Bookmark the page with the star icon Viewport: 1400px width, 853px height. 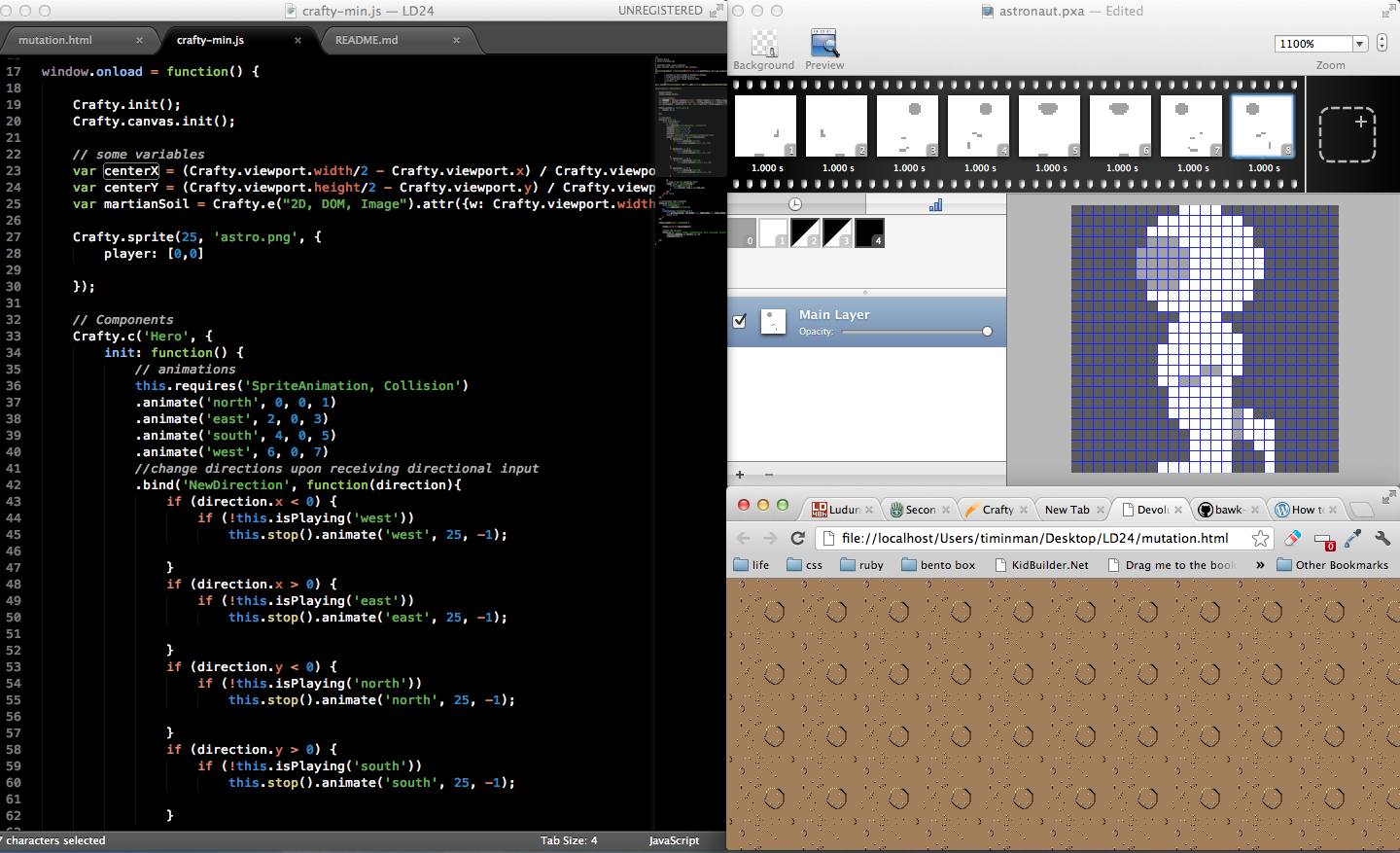point(1260,538)
